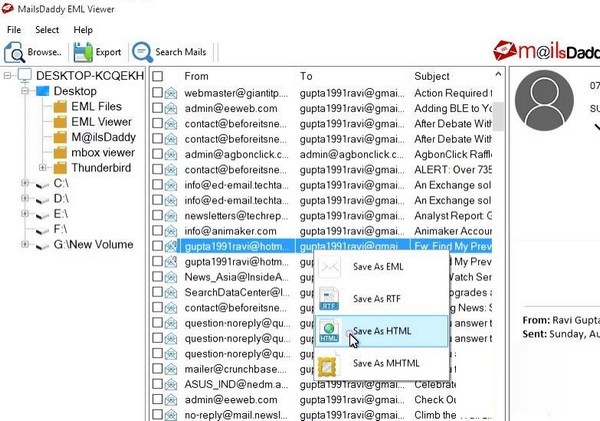Click the F:\ drive icon

pyautogui.click(x=42, y=231)
